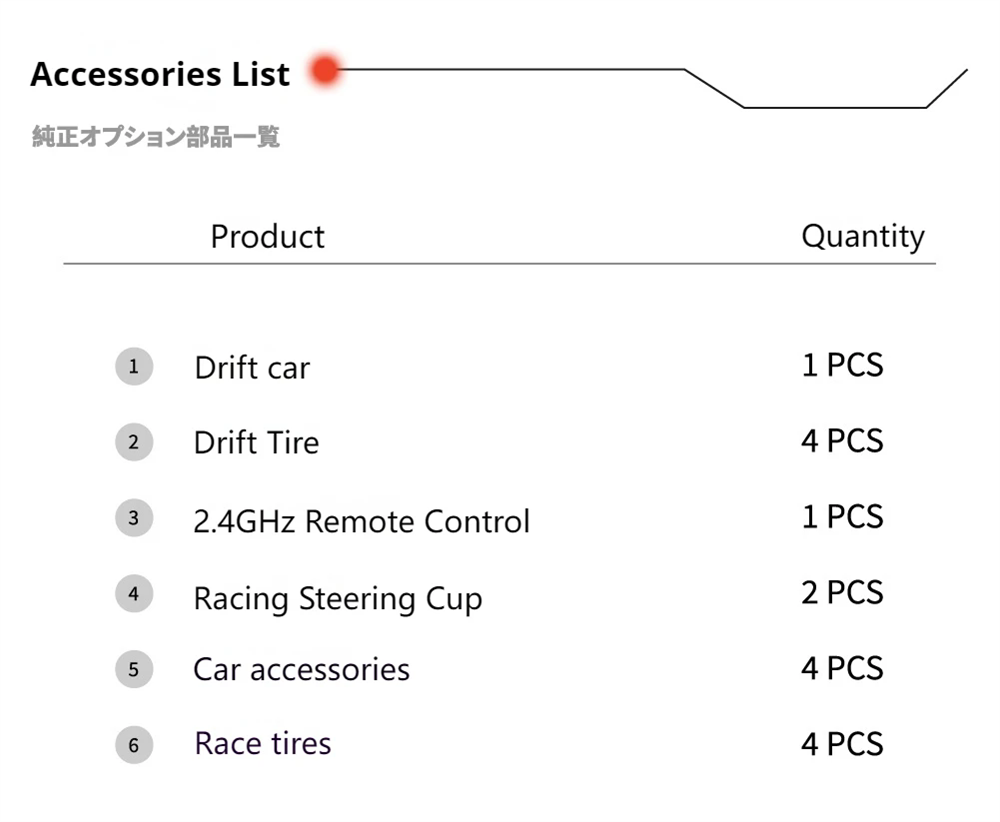Click the number 4 circle badge
Viewport: 1000px width, 822px height.
tap(134, 595)
